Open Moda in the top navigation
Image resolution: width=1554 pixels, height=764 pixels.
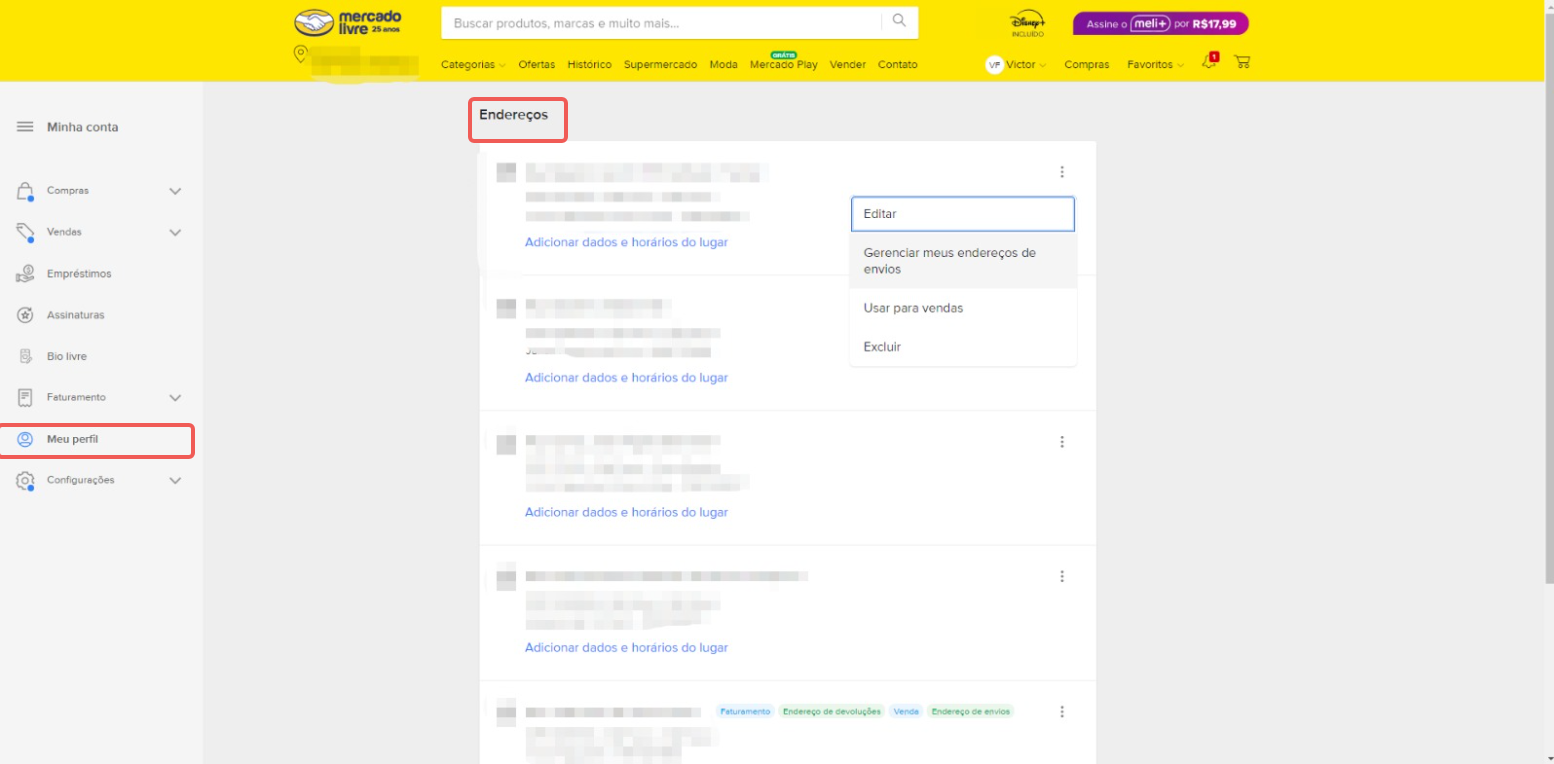click(723, 64)
